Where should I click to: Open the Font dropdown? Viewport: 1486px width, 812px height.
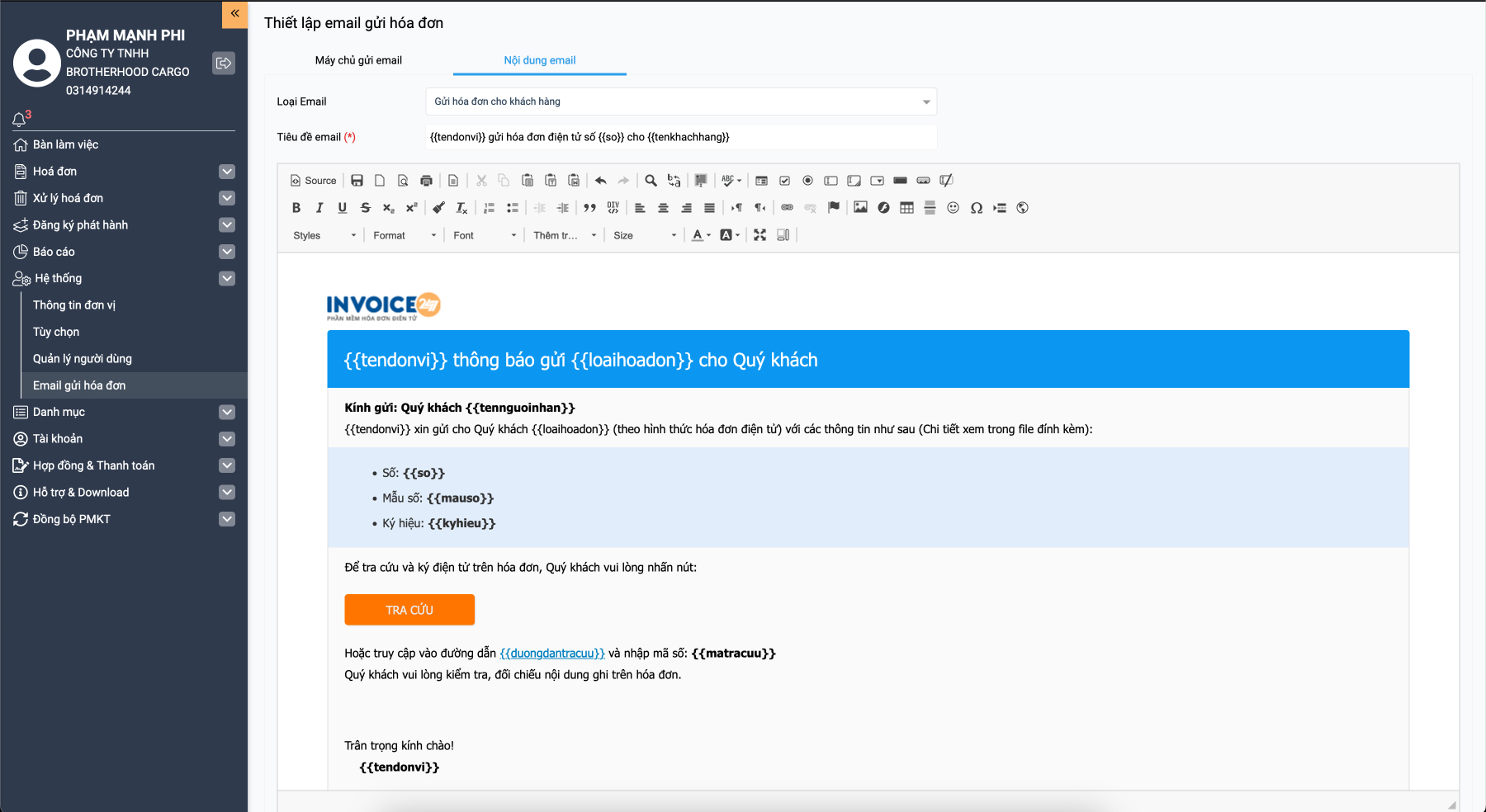[485, 235]
